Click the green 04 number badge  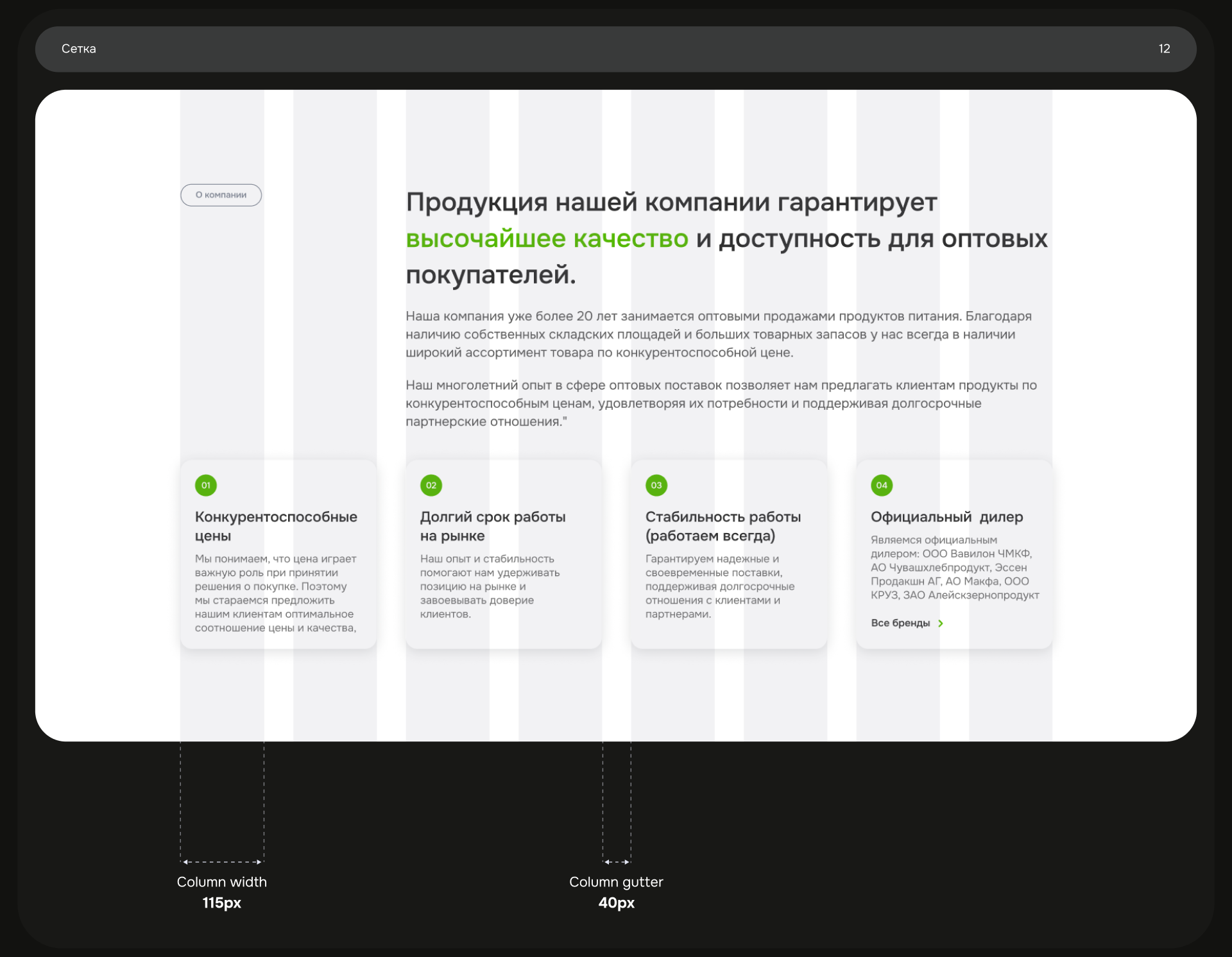pyautogui.click(x=882, y=486)
